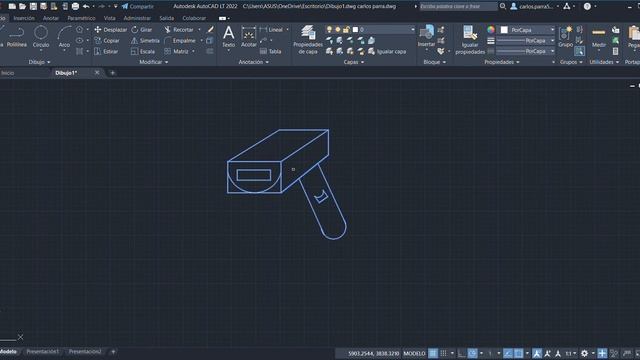The image size is (640, 360).
Task: Click the Compartir button
Action: [x=138, y=7]
